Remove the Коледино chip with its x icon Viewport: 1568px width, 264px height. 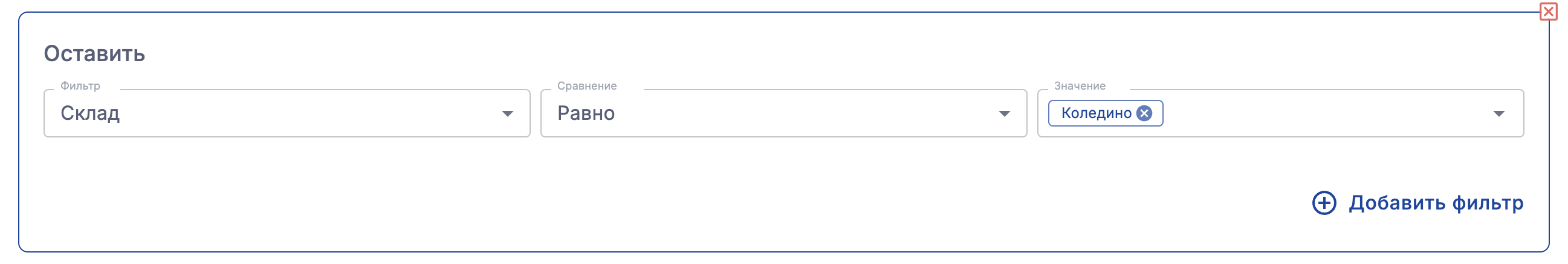tap(1144, 113)
